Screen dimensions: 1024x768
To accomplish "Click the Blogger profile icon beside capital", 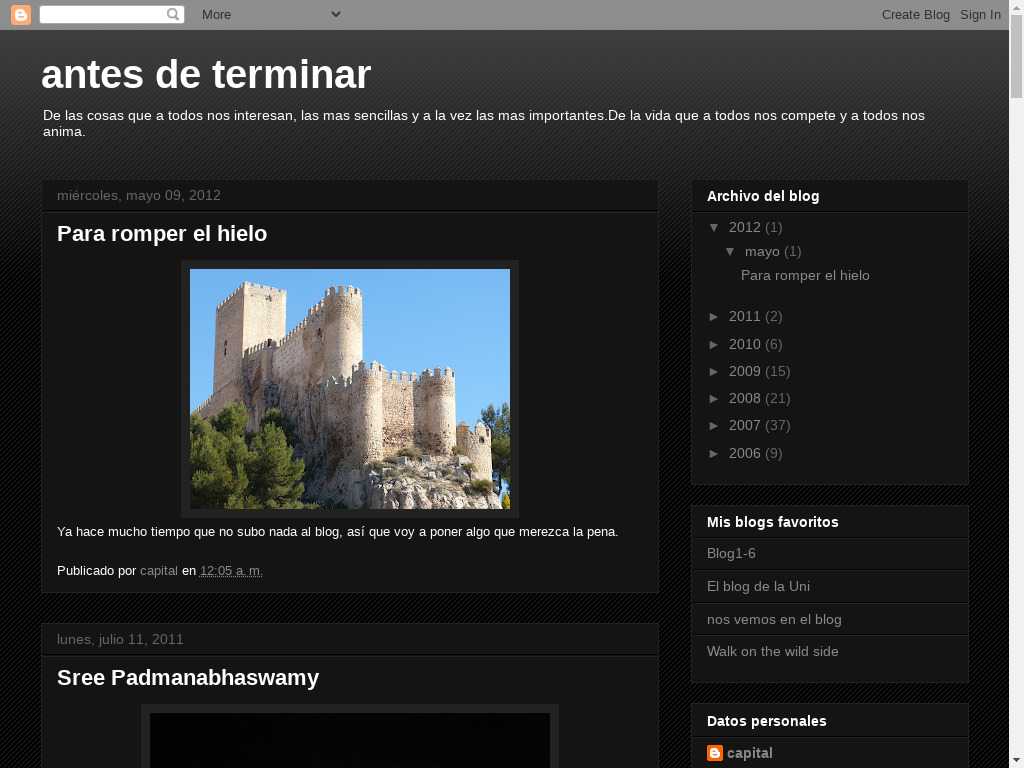I will pyautogui.click(x=715, y=753).
